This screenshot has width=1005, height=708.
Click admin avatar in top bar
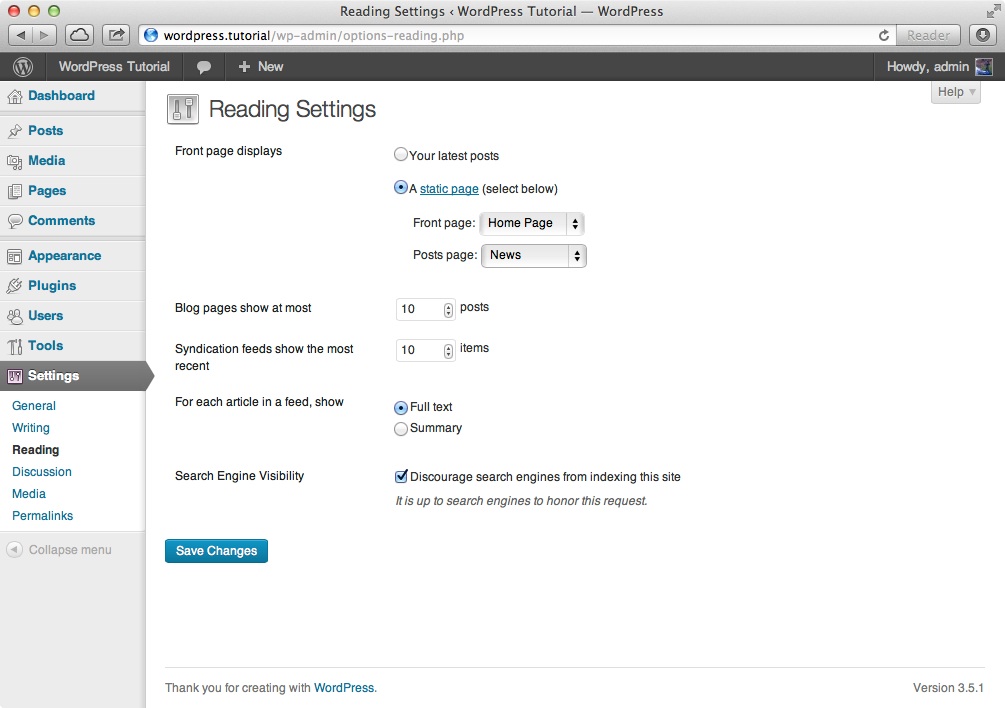(983, 67)
